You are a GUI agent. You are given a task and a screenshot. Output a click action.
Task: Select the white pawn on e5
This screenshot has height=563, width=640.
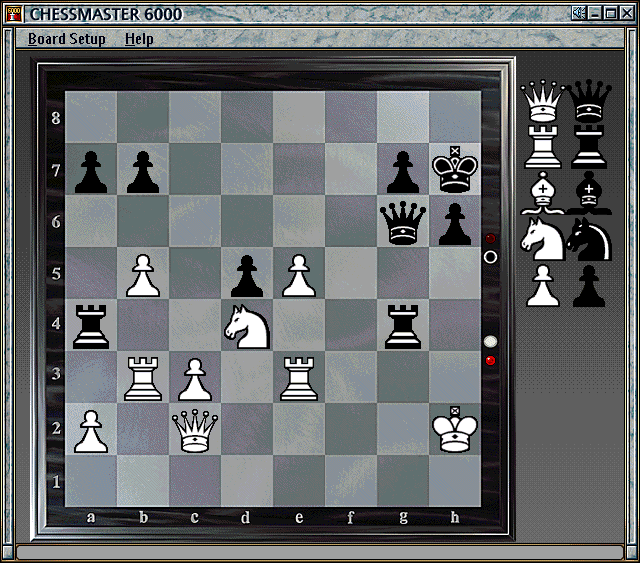tap(299, 276)
